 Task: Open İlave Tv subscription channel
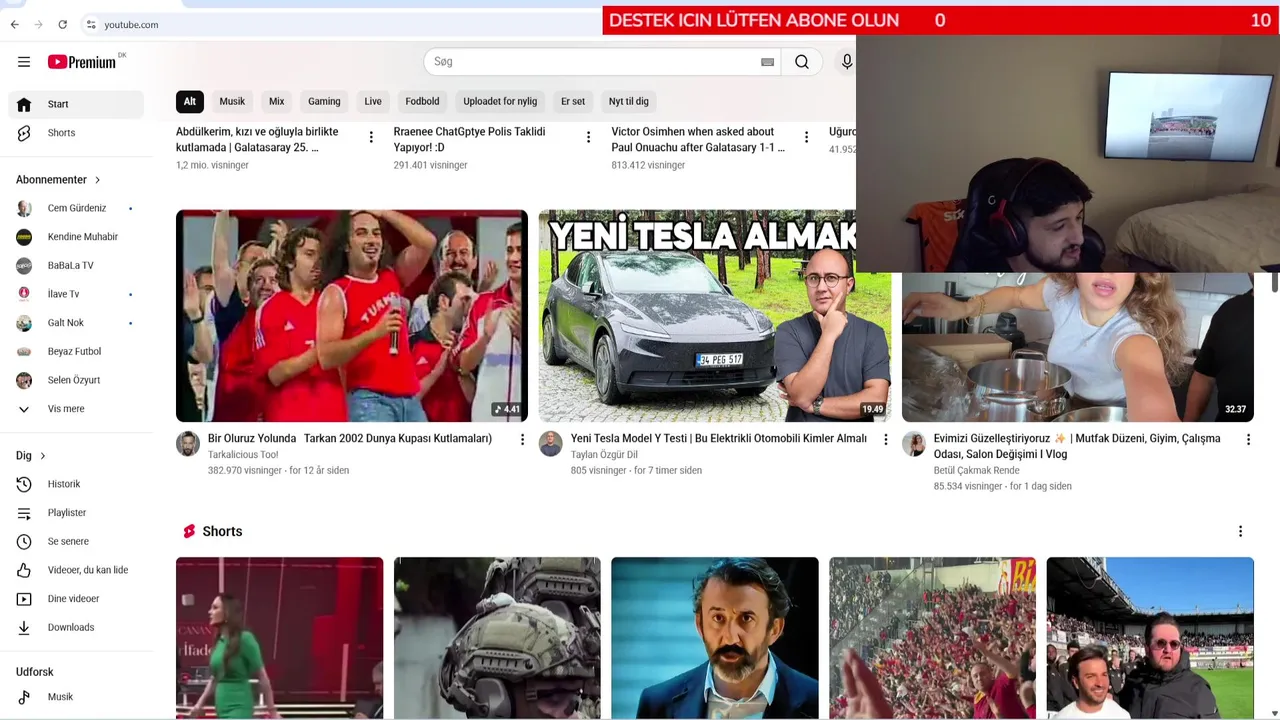pyautogui.click(x=76, y=294)
